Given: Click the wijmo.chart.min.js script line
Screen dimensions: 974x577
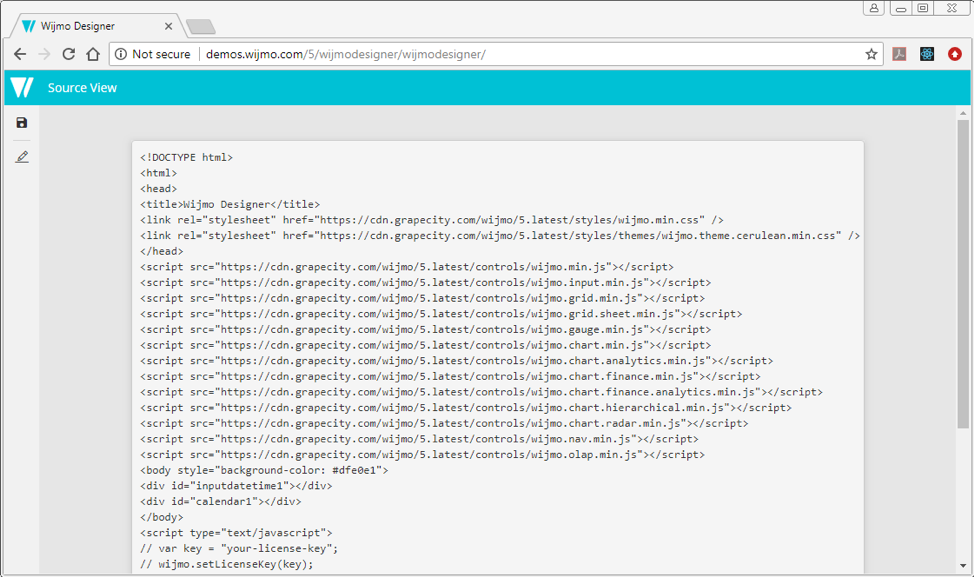Looking at the screenshot, I should (x=426, y=345).
